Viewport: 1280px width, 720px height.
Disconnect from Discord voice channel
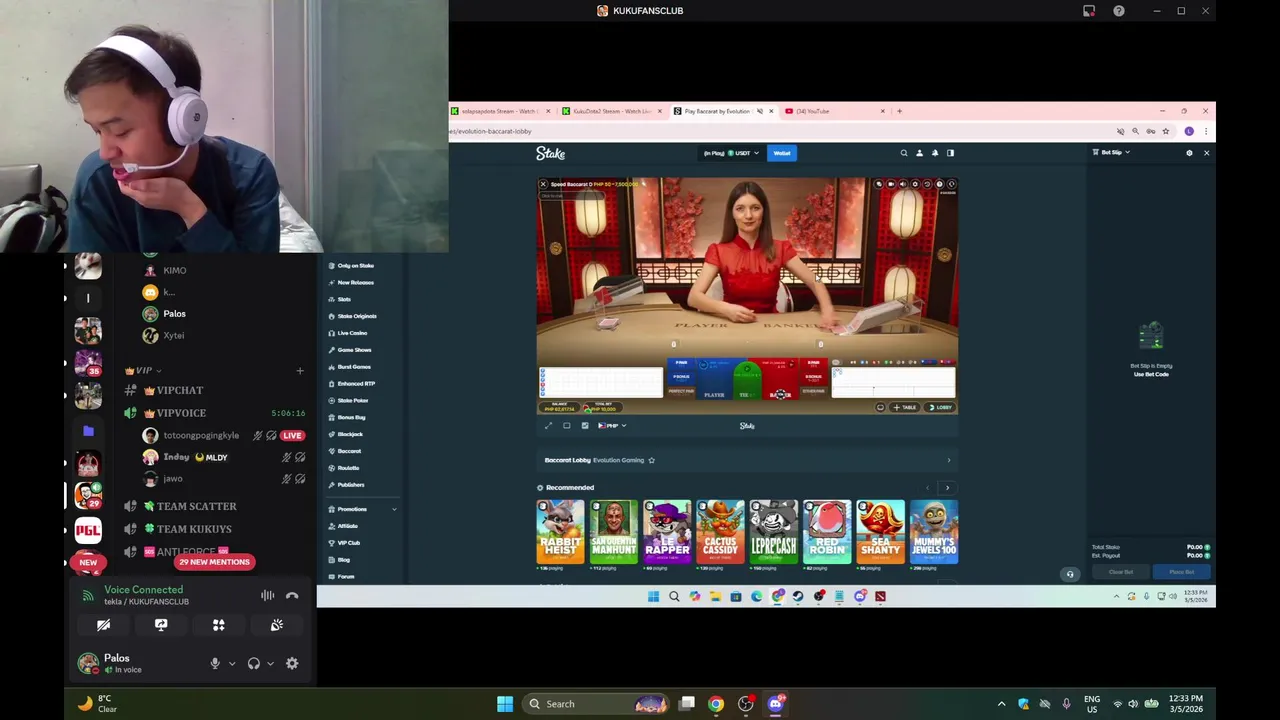coord(292,595)
